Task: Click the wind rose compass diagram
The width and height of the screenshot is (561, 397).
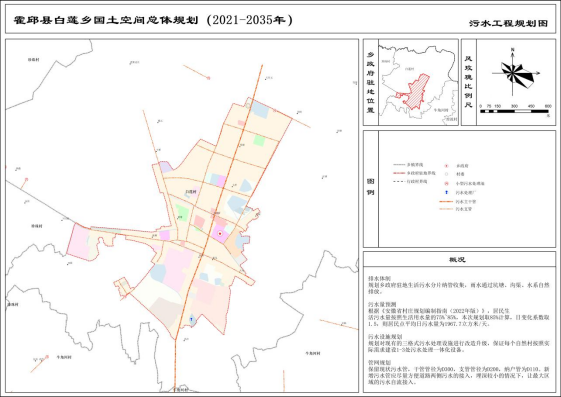Action: [x=515, y=74]
